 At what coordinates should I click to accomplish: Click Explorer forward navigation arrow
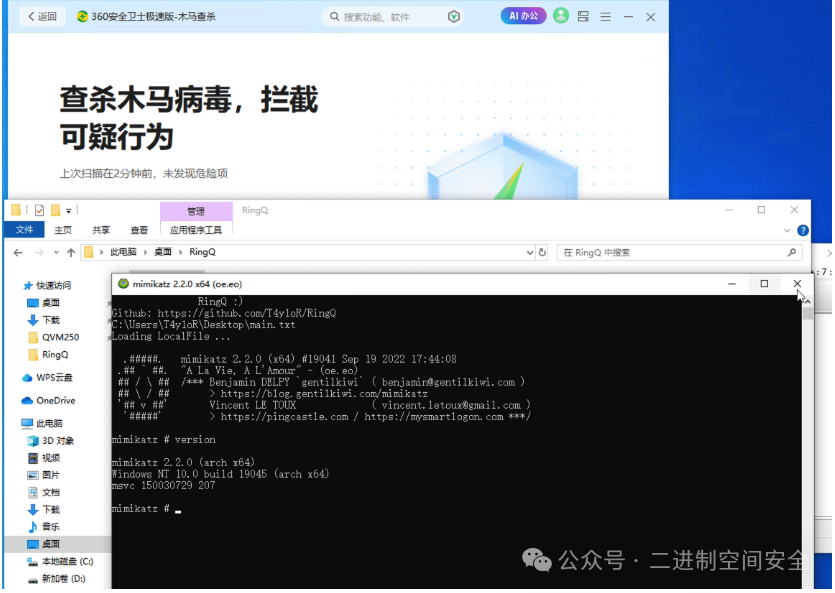39,252
